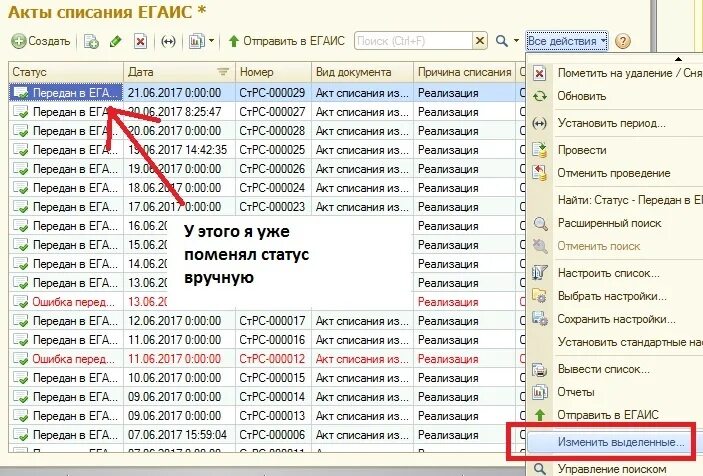
Task: Click printer icon beside Вывести список
Action: click(540, 370)
